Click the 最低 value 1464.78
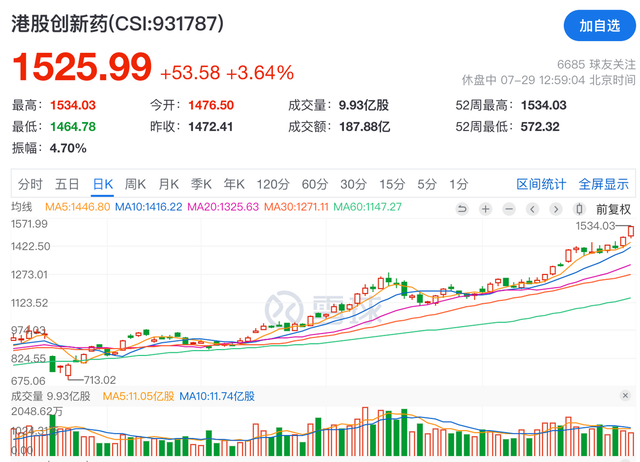The image size is (640, 462). pos(73,127)
